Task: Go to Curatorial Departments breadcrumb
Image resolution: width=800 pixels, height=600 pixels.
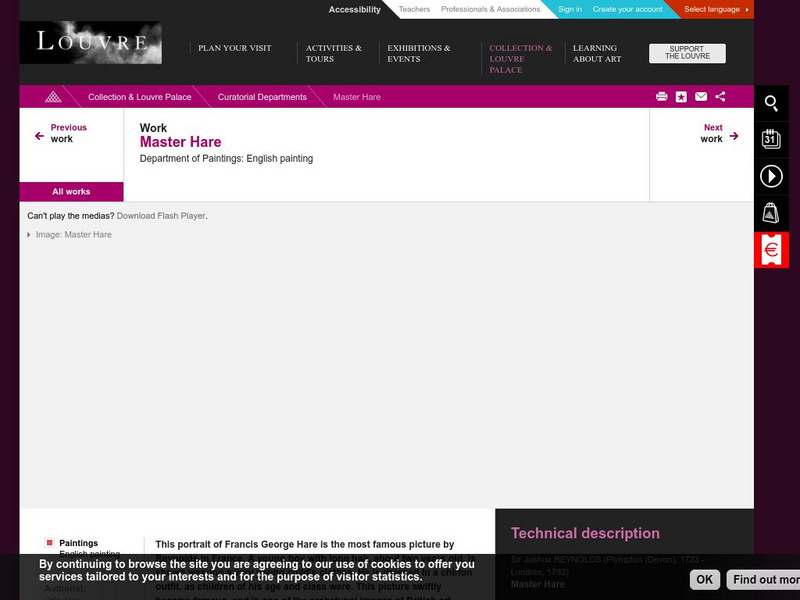Action: click(262, 97)
